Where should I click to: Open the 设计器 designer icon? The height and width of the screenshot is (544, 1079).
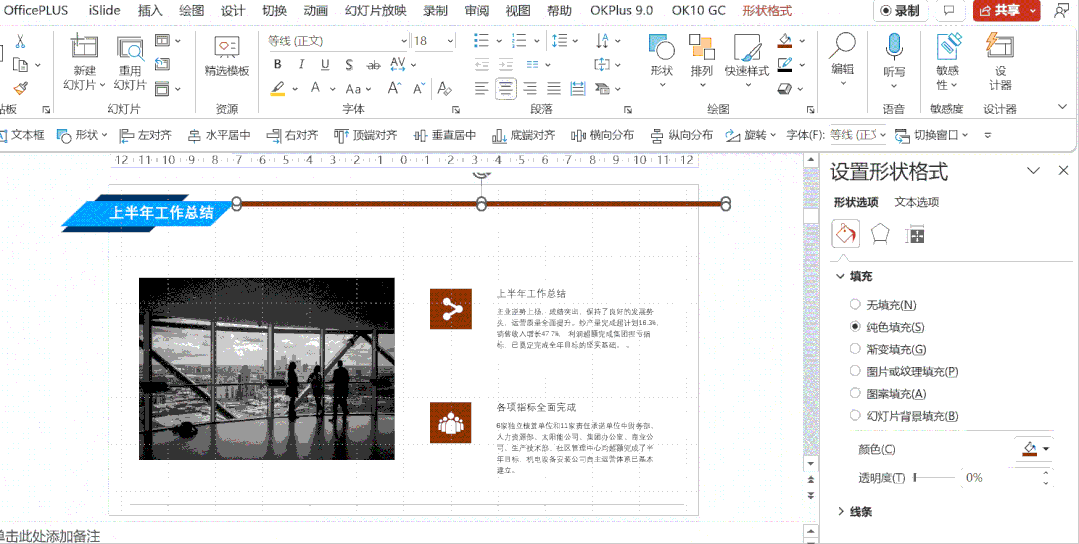1000,46
